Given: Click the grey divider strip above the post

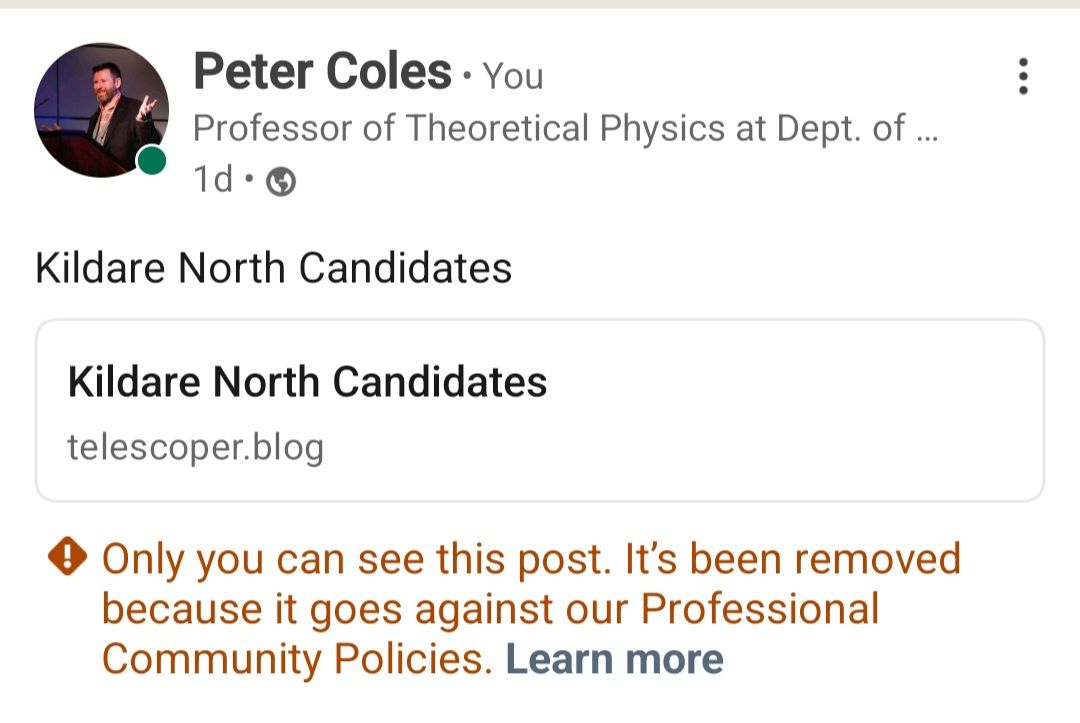Looking at the screenshot, I should tap(540, 4).
